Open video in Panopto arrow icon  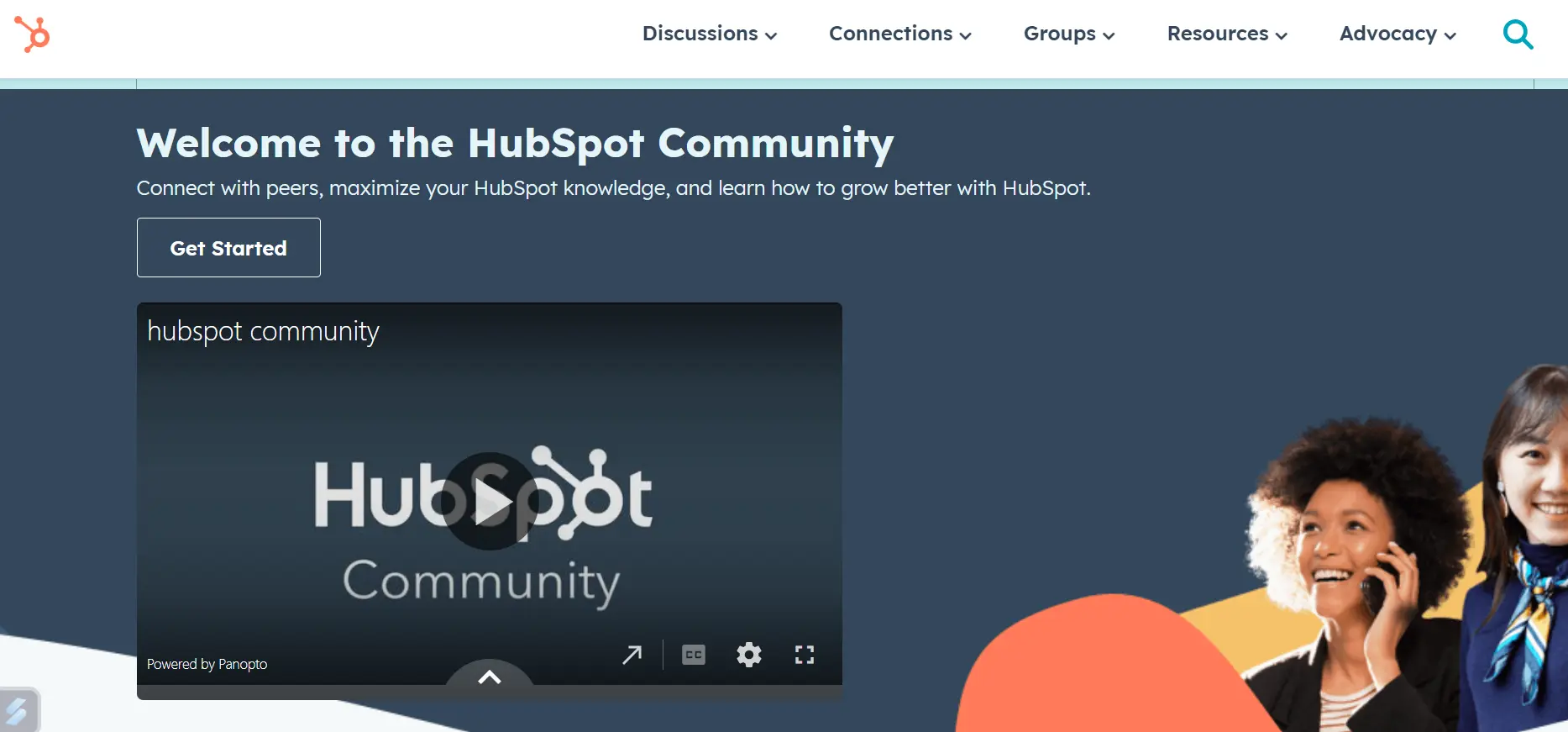[632, 655]
